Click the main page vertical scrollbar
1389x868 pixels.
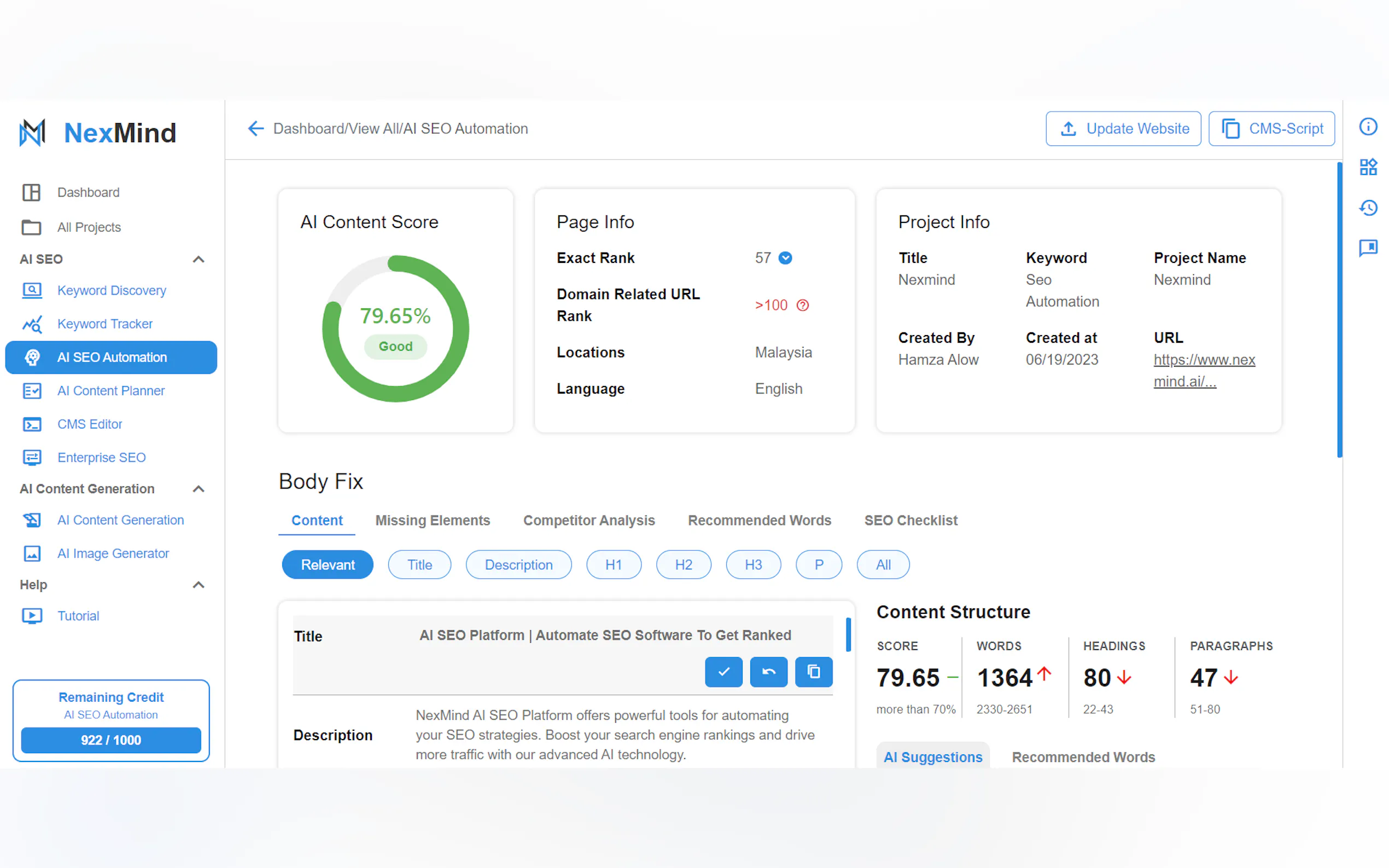(1339, 310)
